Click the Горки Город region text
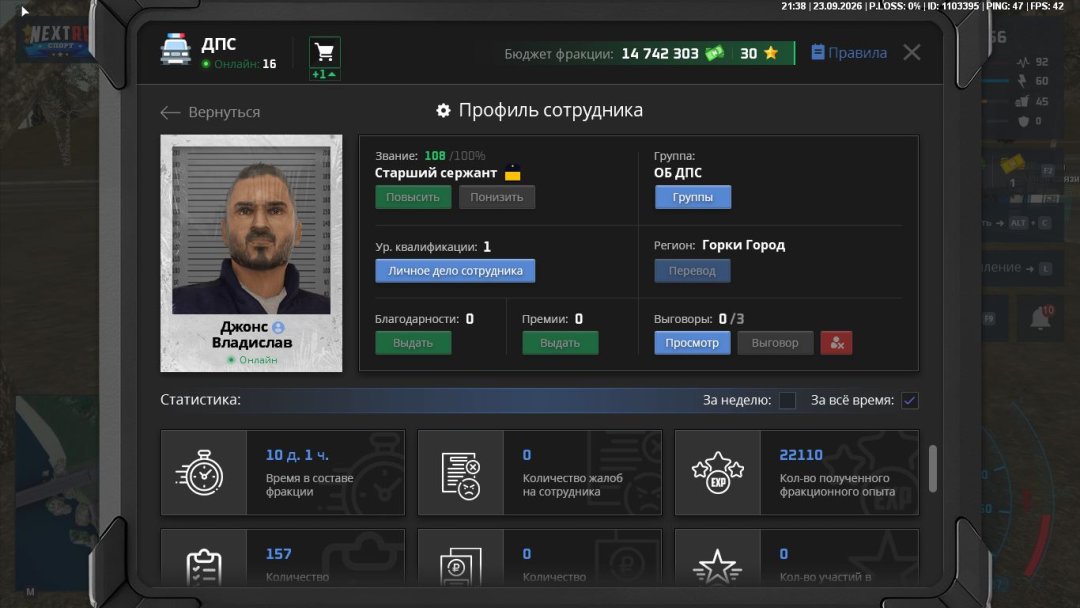Screen dimensions: 1080x608 743,245
